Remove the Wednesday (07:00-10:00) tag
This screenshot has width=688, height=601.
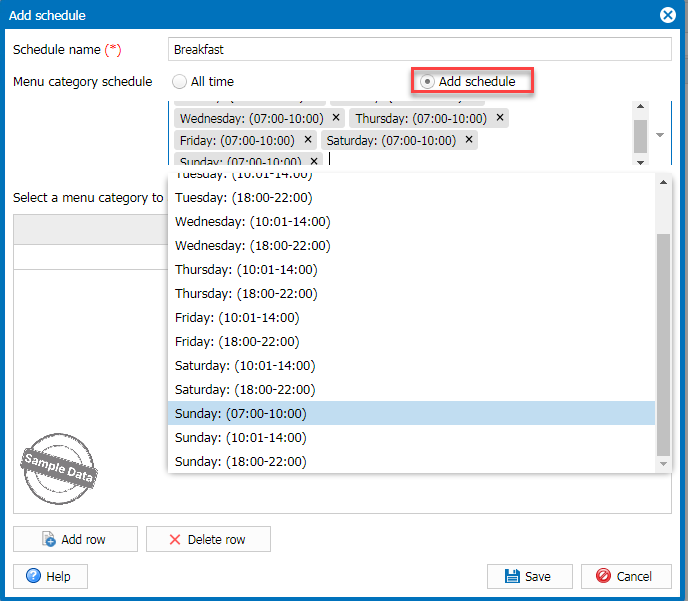pos(336,118)
